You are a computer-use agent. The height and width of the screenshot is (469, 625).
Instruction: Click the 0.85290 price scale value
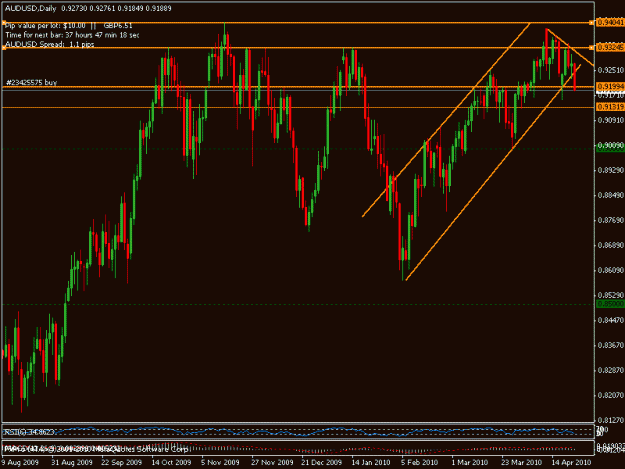tap(611, 296)
